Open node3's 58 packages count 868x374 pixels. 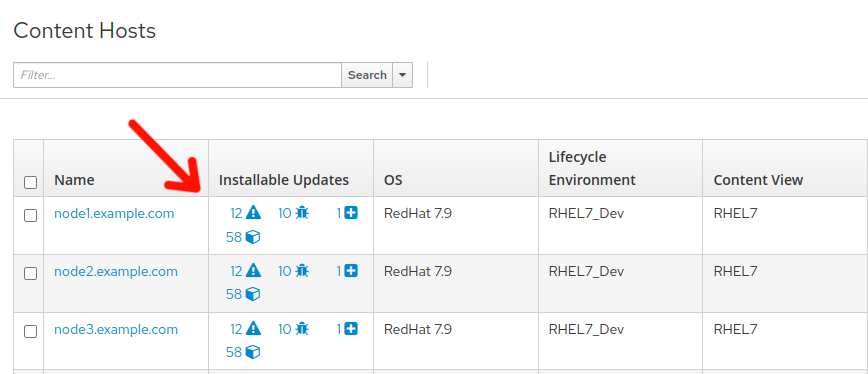click(234, 352)
